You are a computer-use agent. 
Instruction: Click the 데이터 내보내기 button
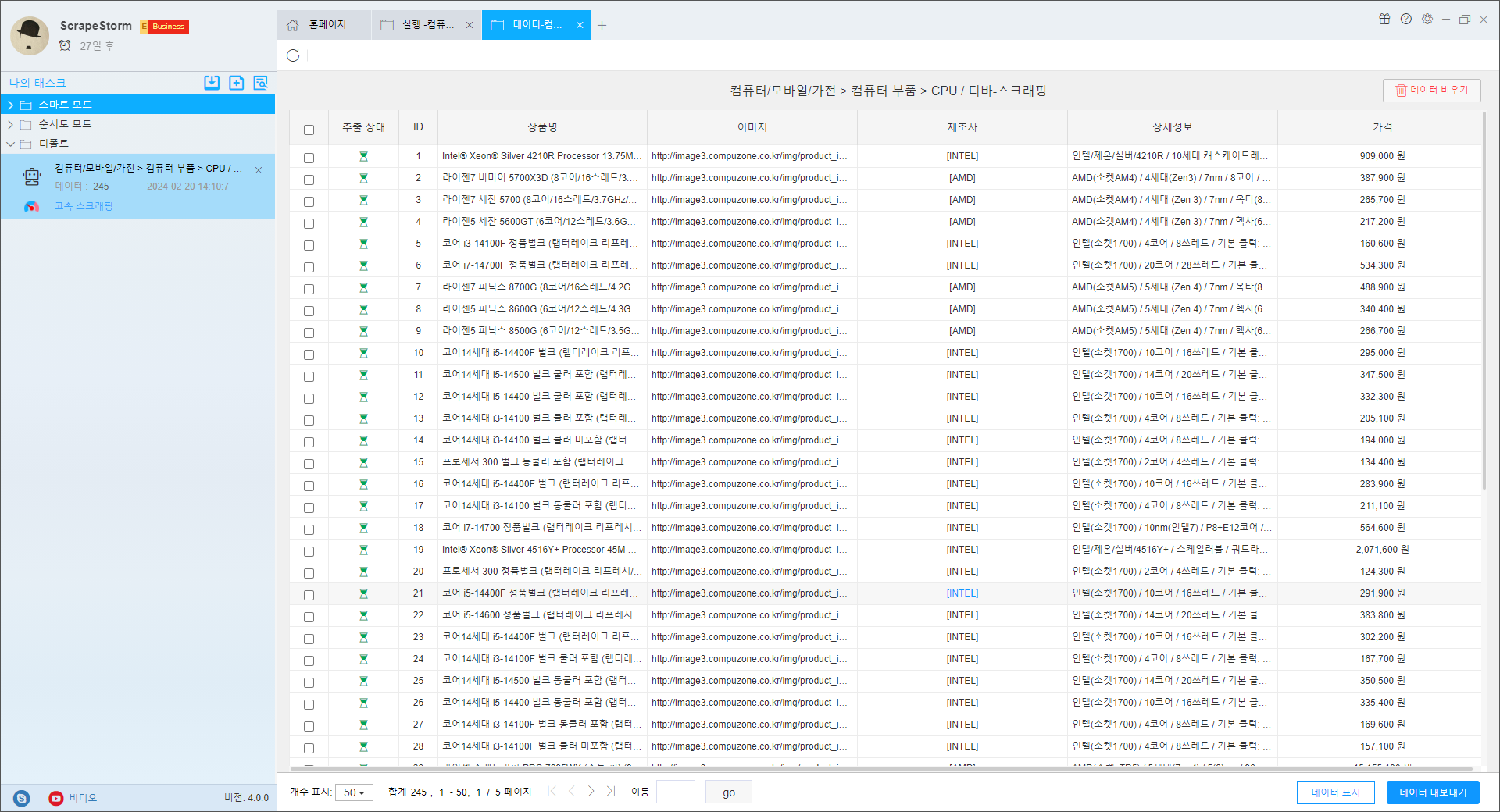point(1433,792)
